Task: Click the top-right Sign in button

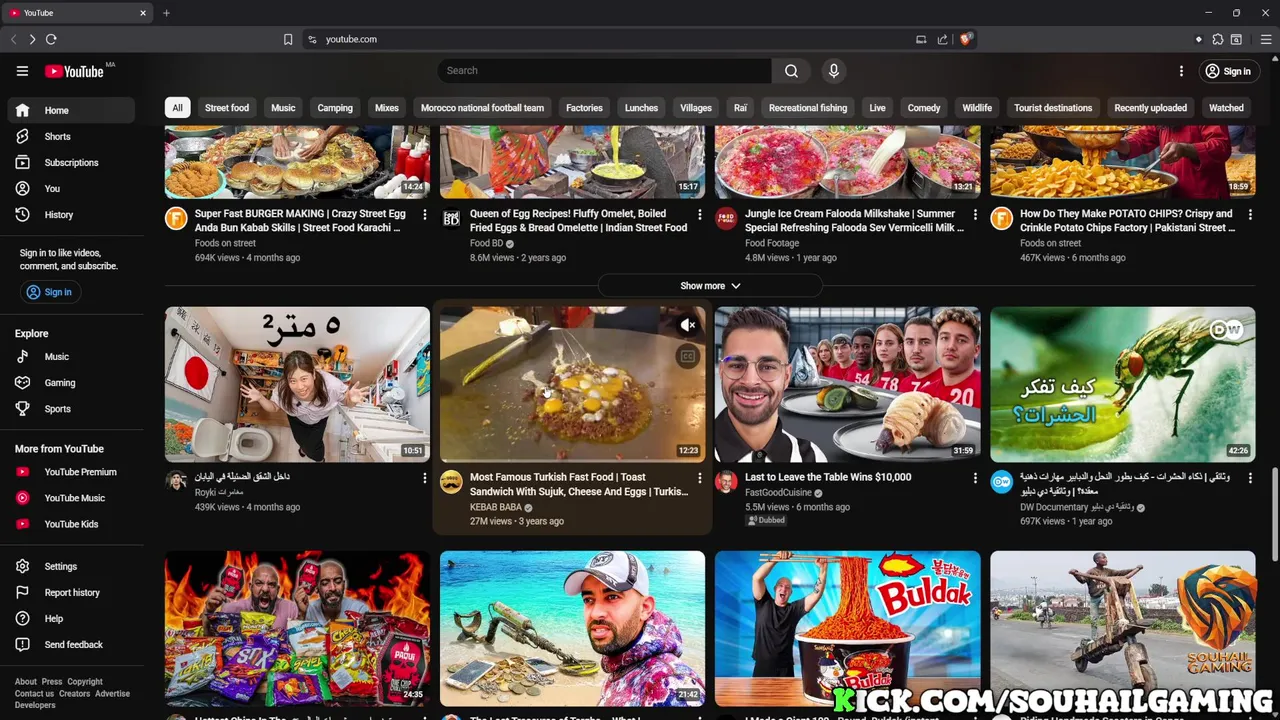Action: tap(1228, 71)
